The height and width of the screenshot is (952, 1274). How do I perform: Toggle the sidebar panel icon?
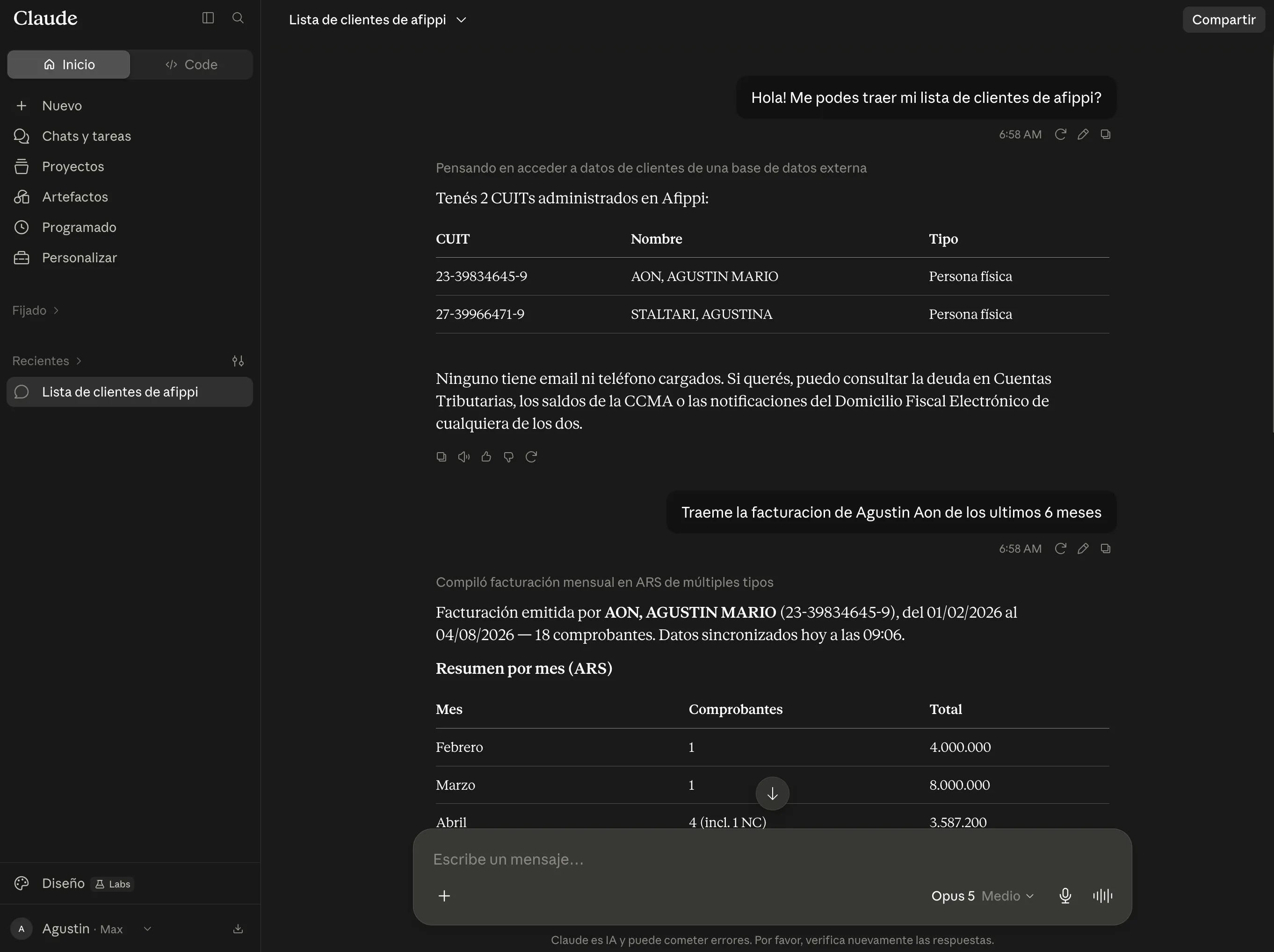[208, 18]
